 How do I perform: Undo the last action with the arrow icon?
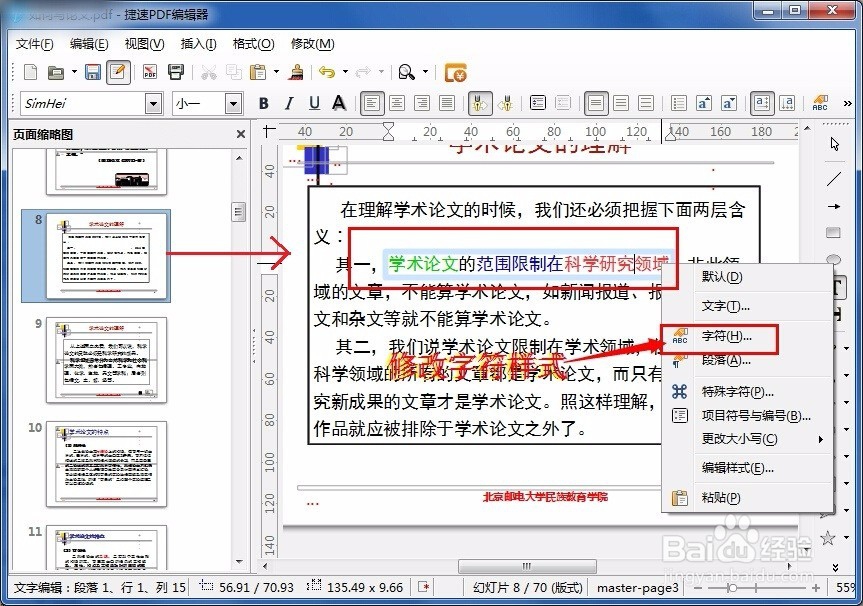coord(327,72)
